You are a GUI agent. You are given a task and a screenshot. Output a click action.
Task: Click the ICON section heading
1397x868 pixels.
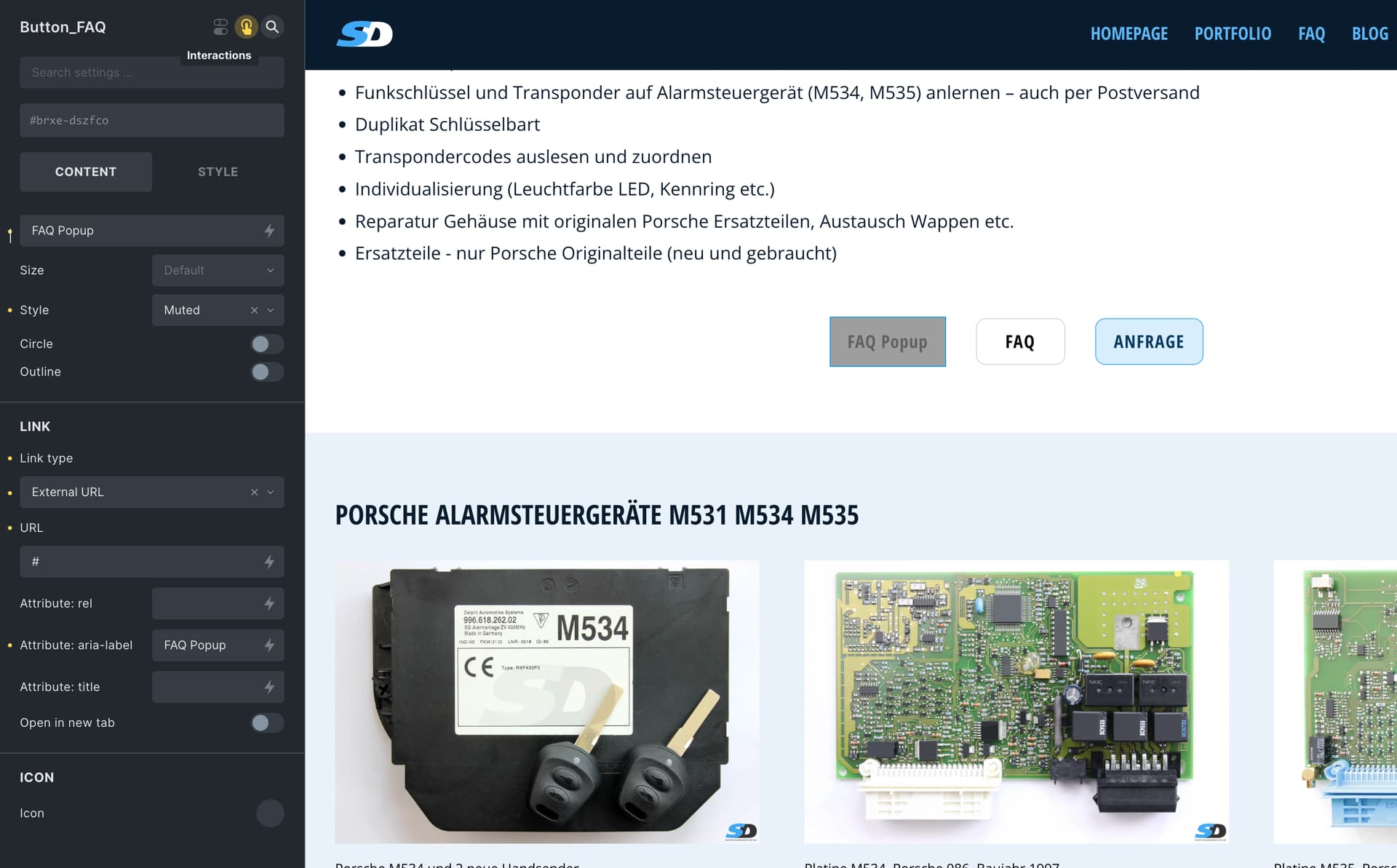36,777
